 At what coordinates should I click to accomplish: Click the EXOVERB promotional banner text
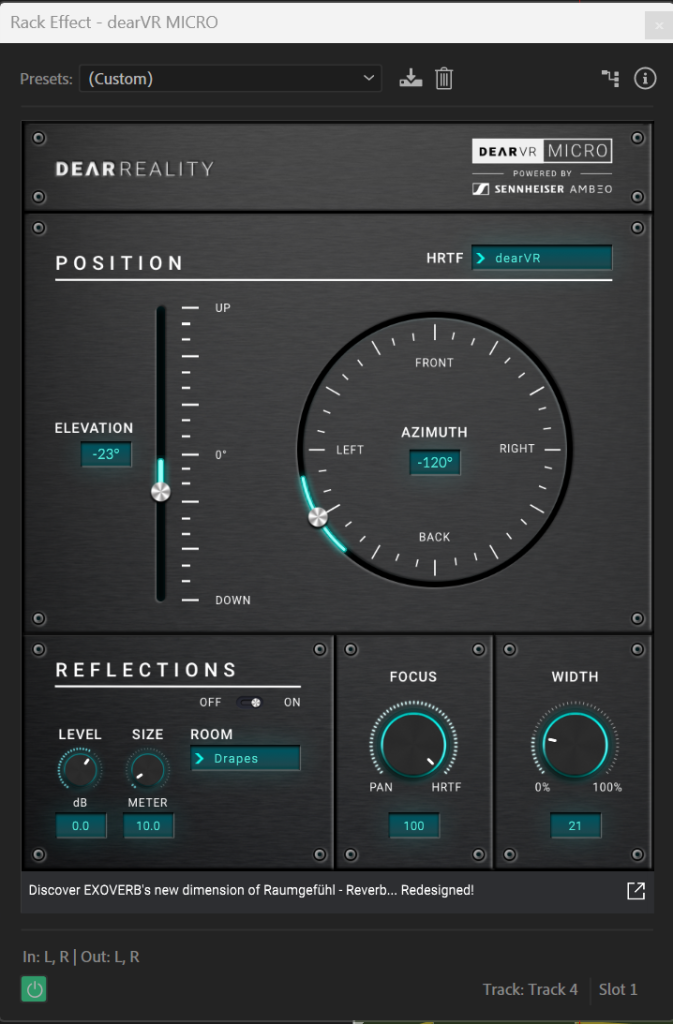pyautogui.click(x=250, y=890)
